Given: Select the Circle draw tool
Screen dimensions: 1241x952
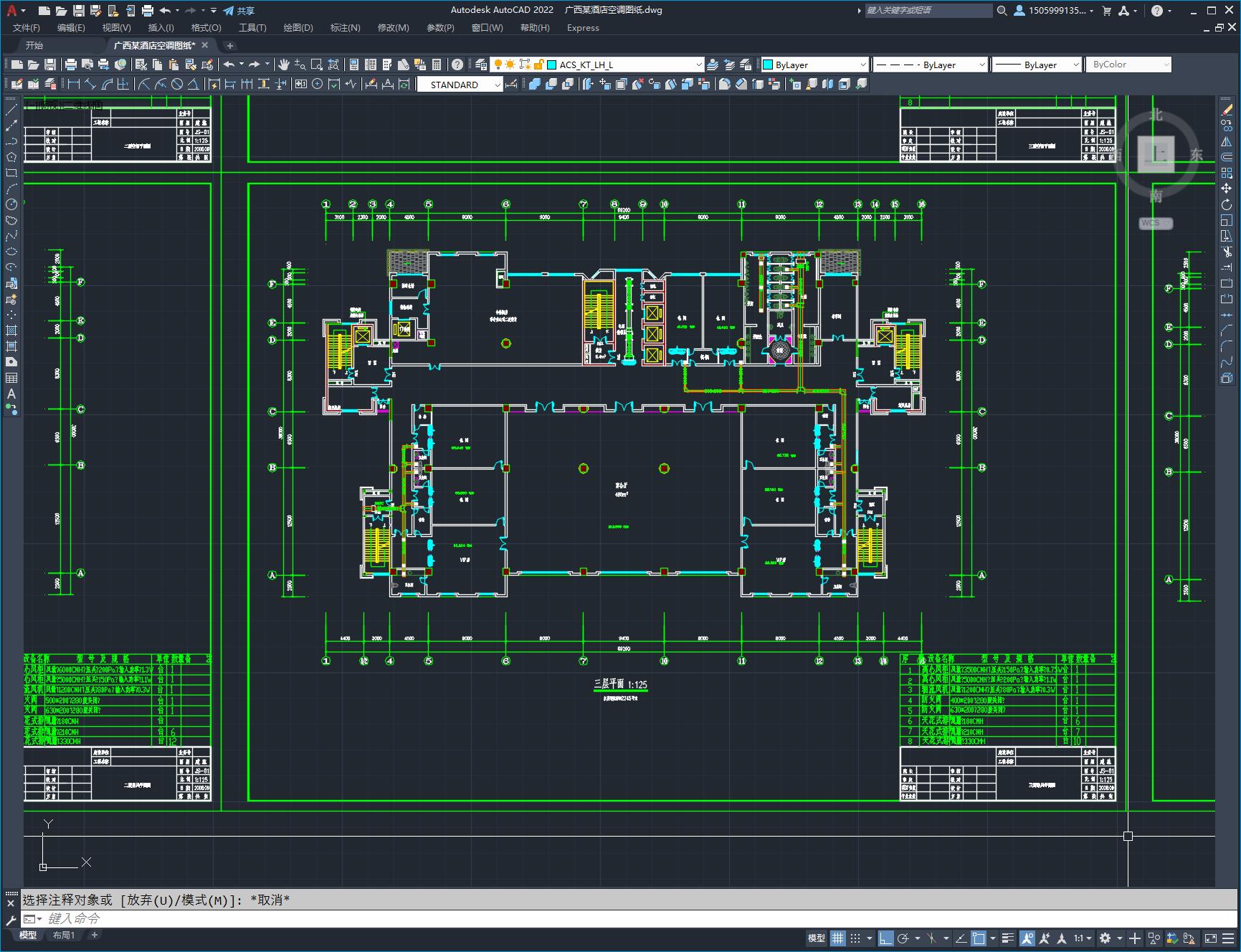Looking at the screenshot, I should point(11,204).
